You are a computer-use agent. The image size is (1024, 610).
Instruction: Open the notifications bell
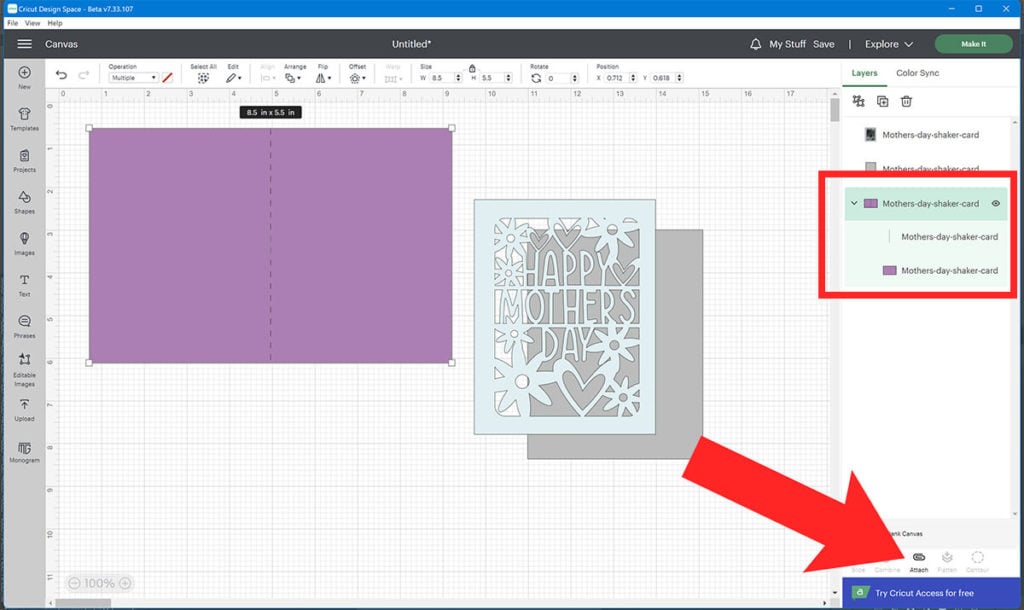click(x=755, y=44)
